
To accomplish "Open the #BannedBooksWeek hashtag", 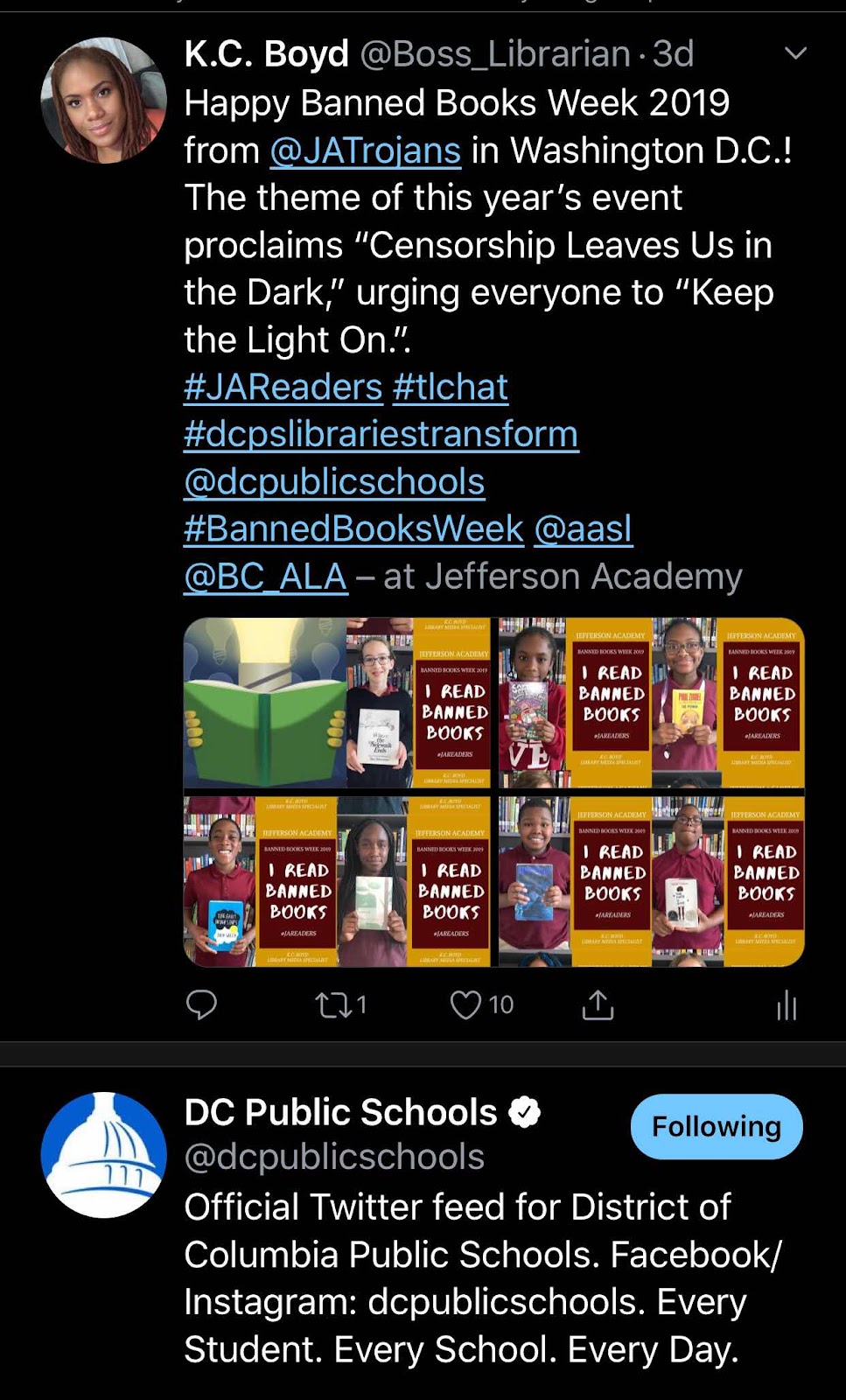I will point(354,529).
